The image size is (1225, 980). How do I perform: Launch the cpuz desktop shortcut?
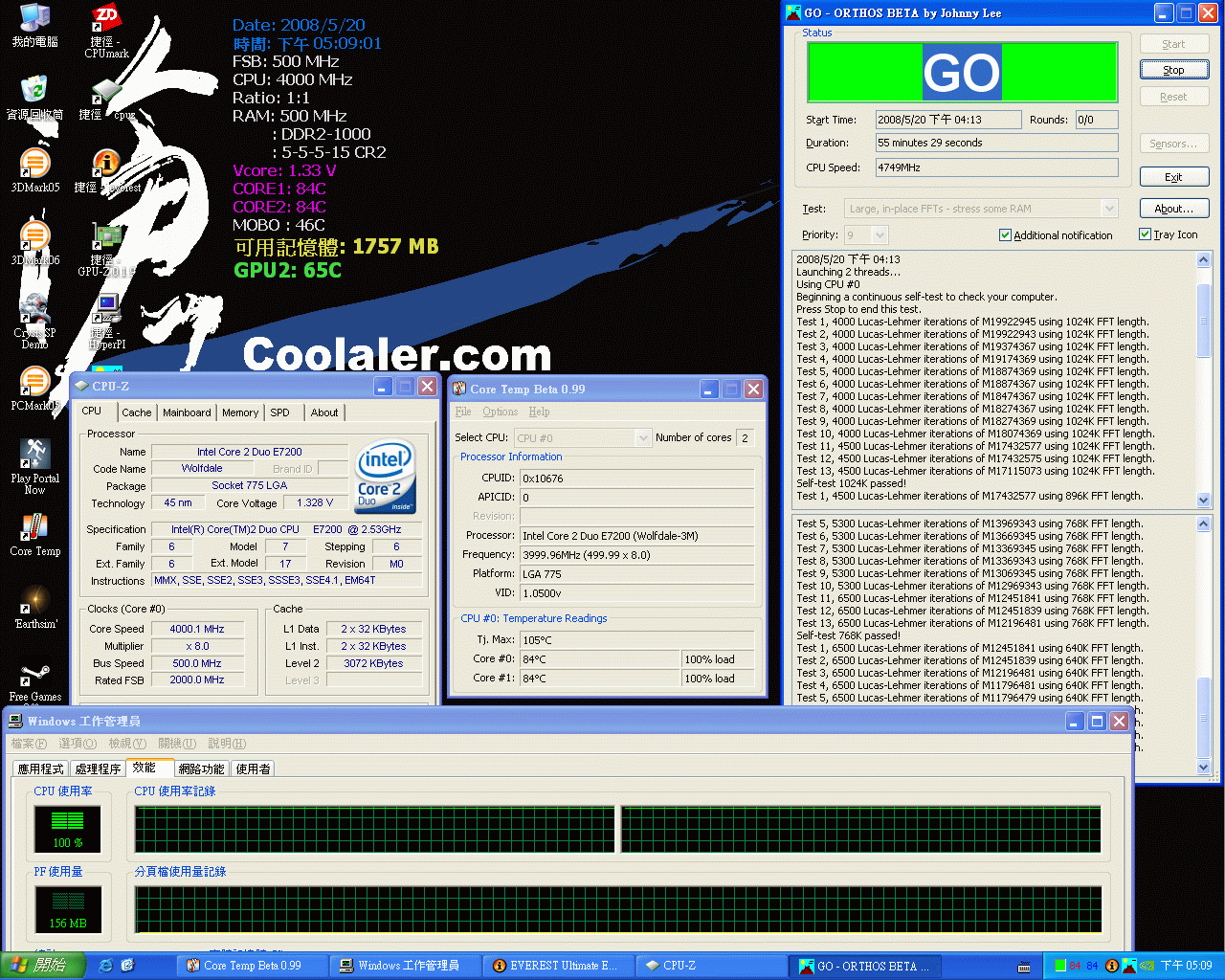click(106, 100)
